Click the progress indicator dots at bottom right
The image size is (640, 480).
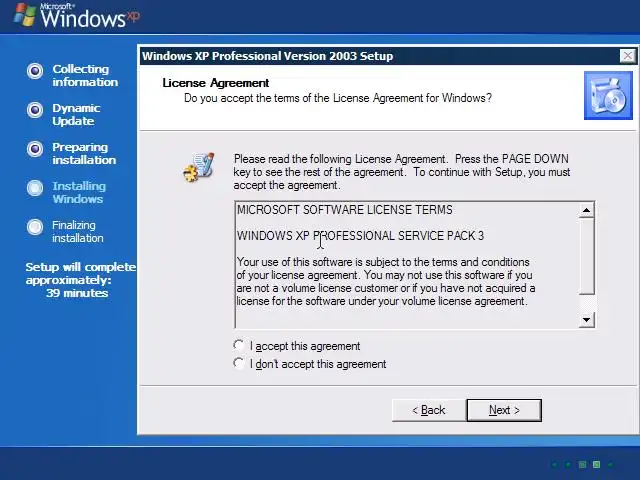click(582, 464)
